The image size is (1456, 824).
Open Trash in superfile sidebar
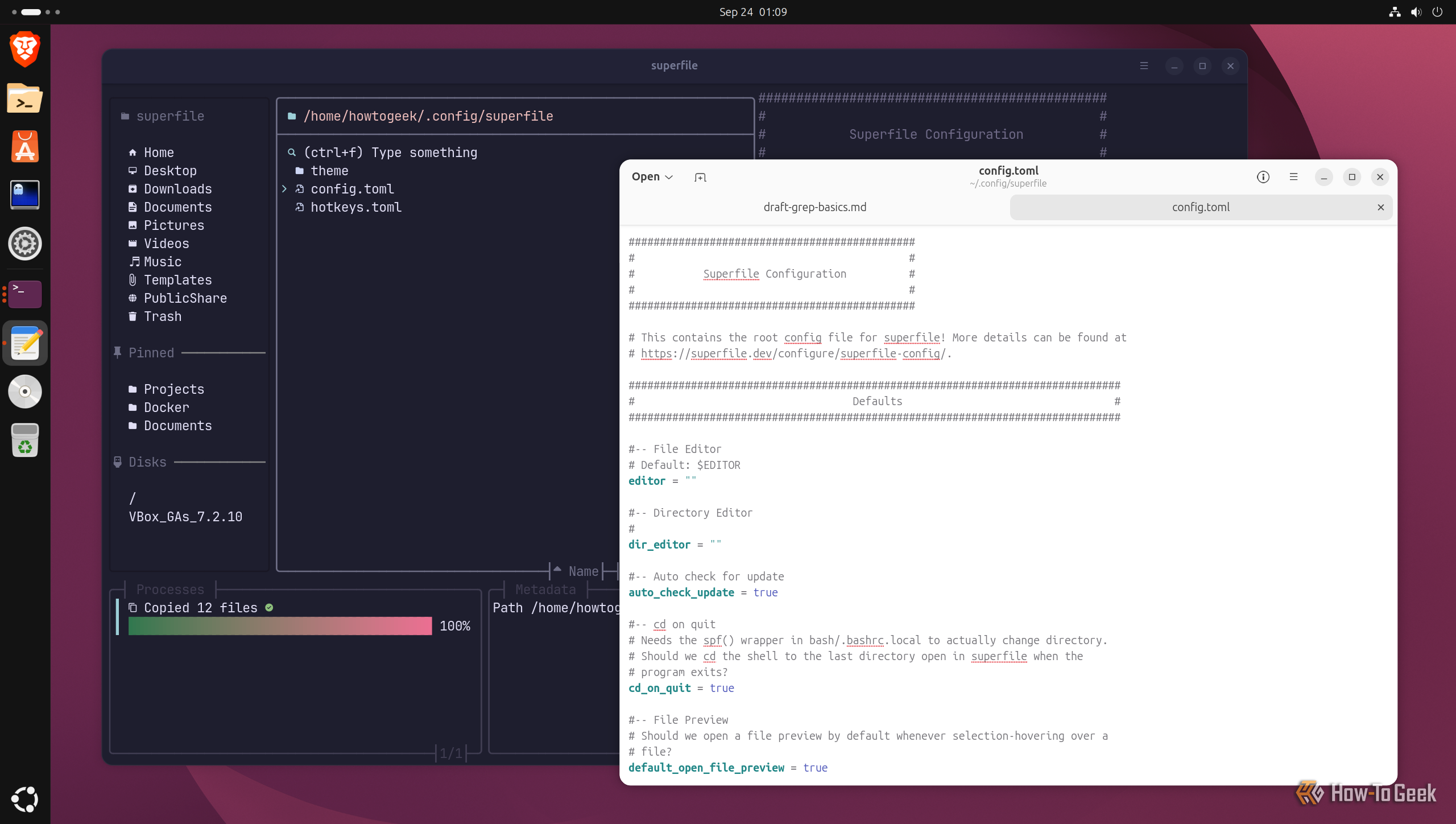click(155, 316)
